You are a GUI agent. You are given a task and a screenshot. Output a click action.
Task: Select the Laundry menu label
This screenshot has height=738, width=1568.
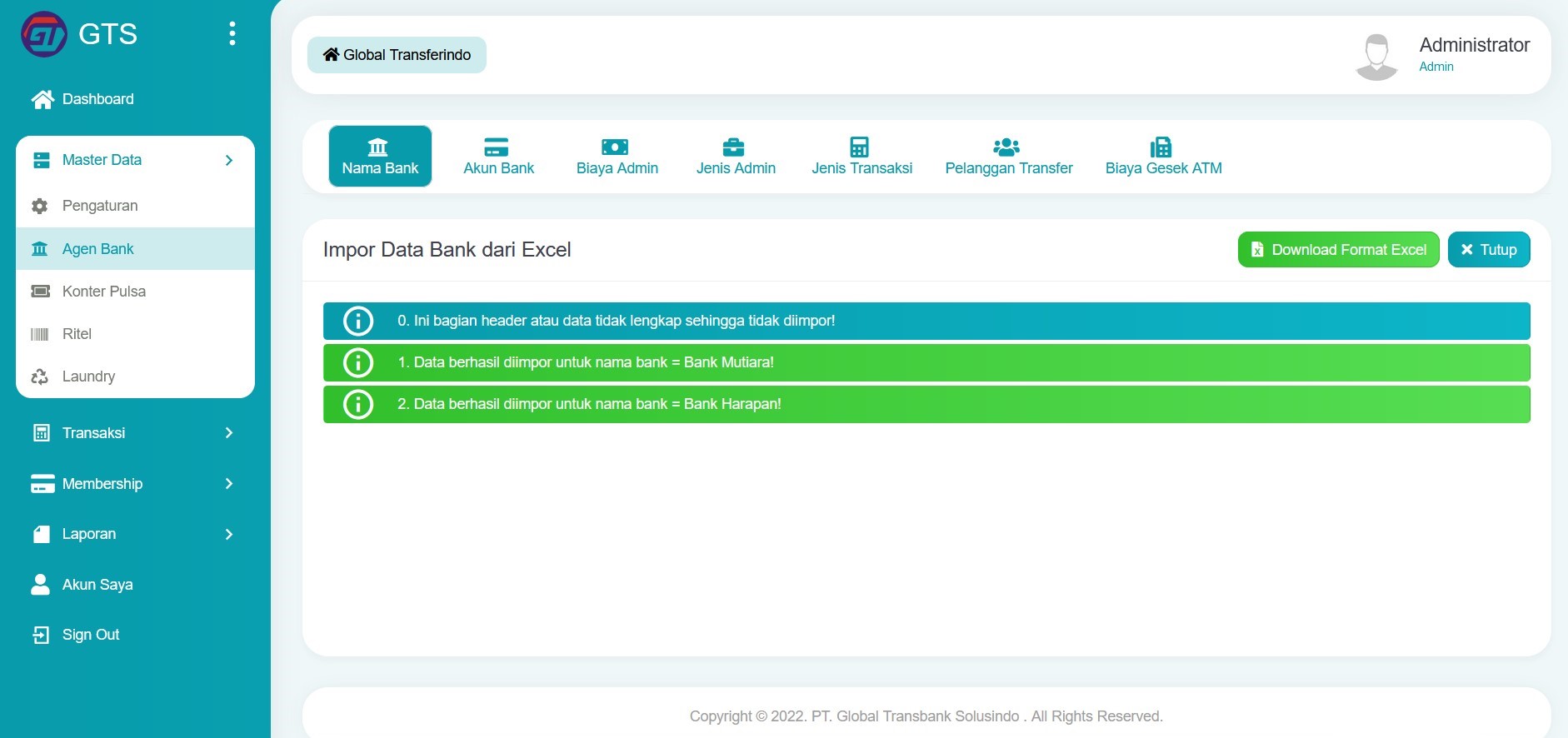coord(88,376)
